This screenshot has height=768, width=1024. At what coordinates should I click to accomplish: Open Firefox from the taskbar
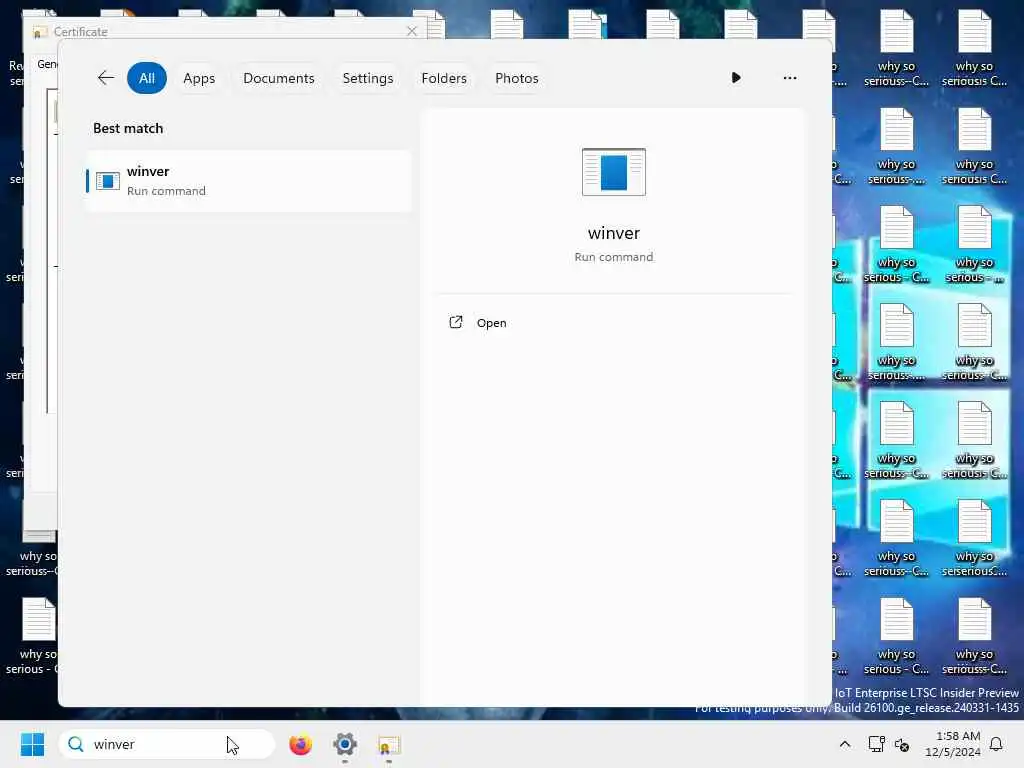coord(300,744)
